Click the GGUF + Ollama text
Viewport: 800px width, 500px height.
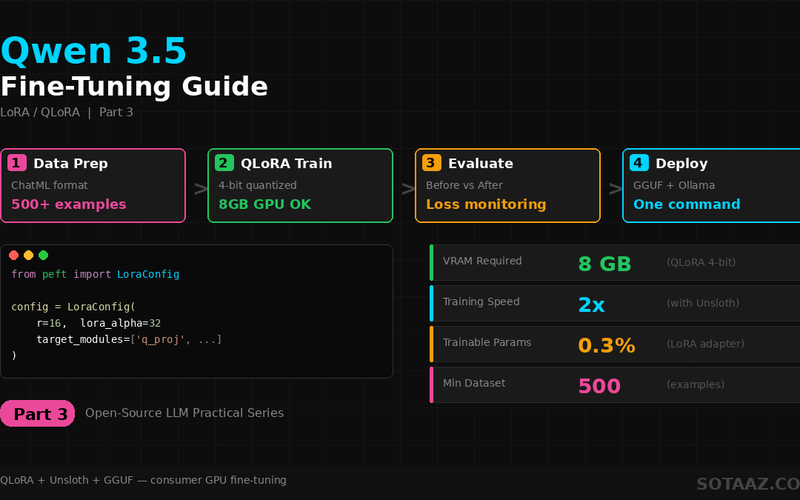[674, 185]
